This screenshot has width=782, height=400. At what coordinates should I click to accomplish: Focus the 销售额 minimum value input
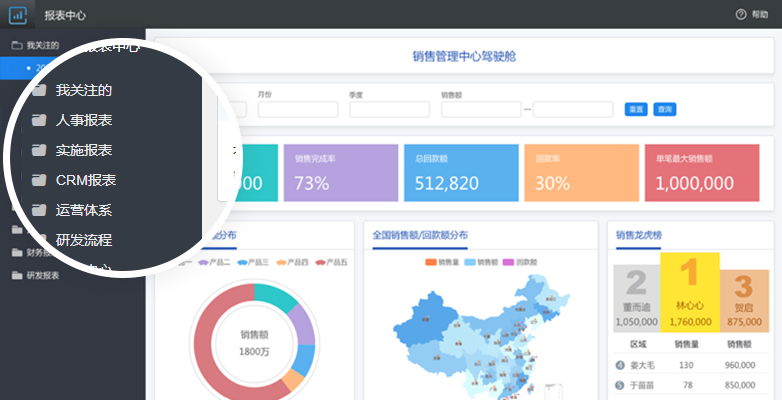(481, 109)
